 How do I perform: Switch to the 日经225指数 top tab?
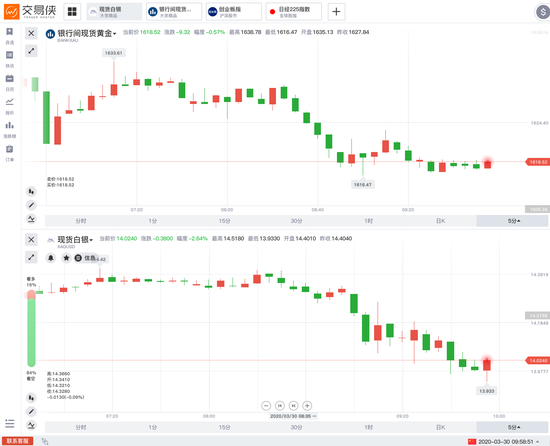coord(294,12)
